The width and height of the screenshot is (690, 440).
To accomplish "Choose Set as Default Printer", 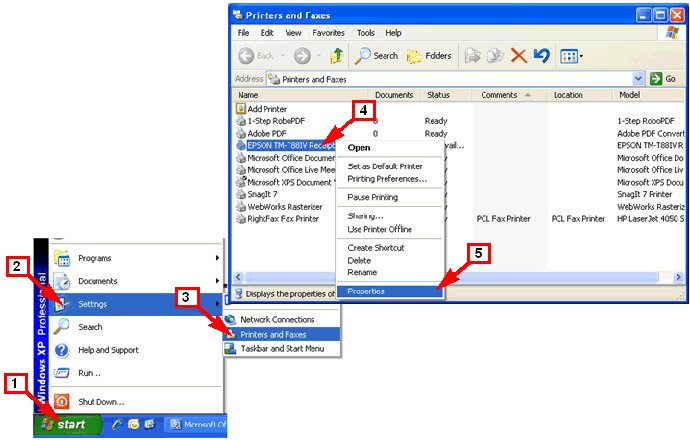I will pyautogui.click(x=389, y=166).
